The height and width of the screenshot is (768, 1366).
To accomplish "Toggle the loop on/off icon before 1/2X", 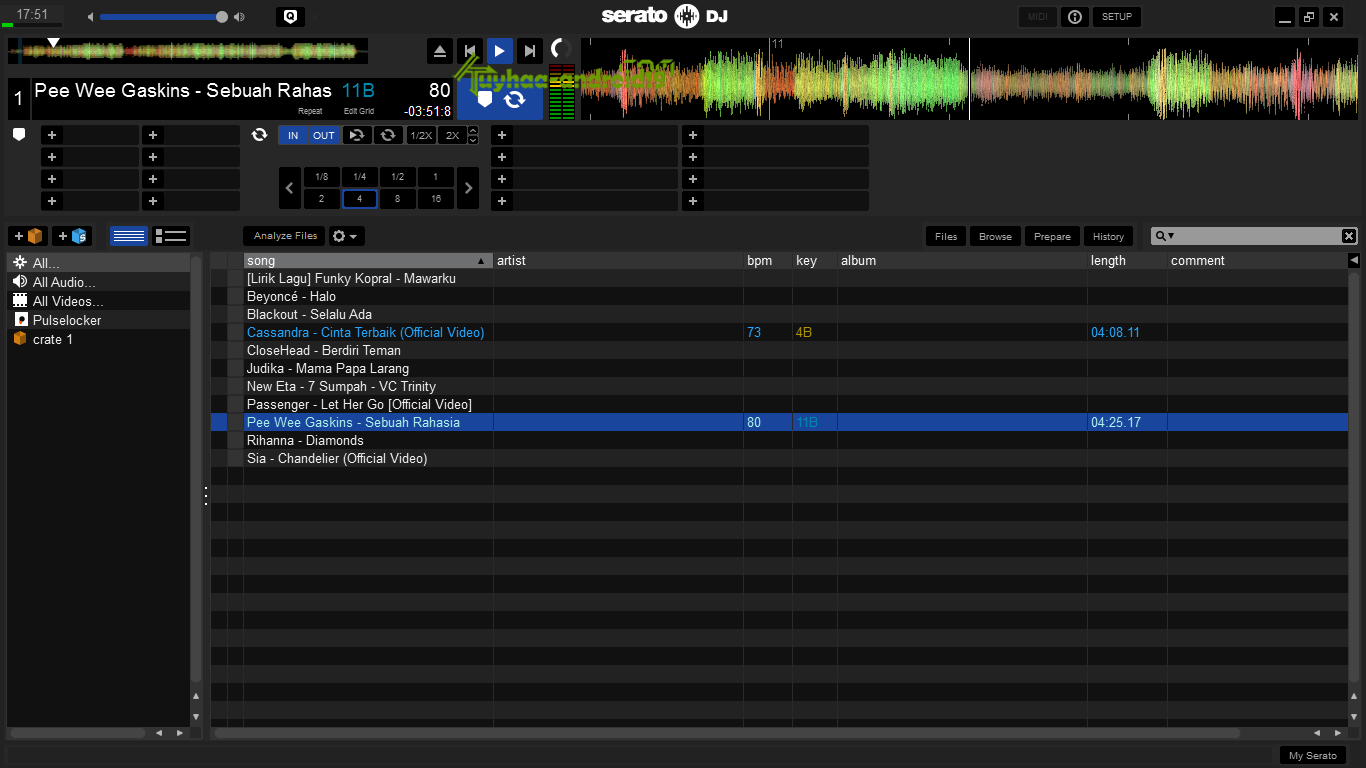I will [x=388, y=135].
